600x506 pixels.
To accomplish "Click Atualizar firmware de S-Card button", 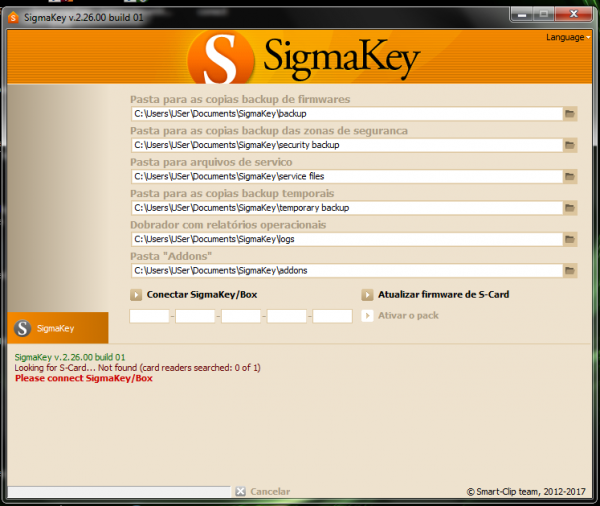I will [x=435, y=295].
